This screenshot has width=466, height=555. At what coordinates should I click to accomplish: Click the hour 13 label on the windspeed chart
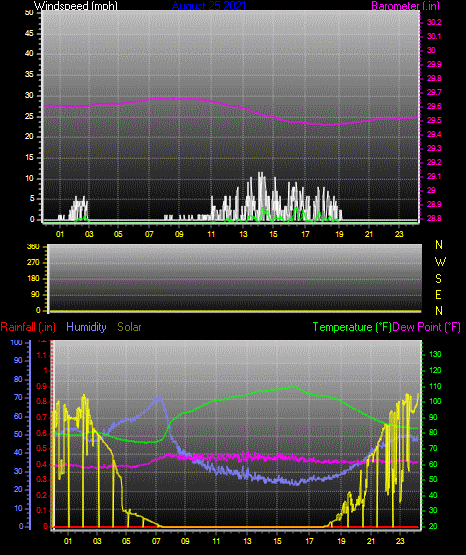click(243, 234)
